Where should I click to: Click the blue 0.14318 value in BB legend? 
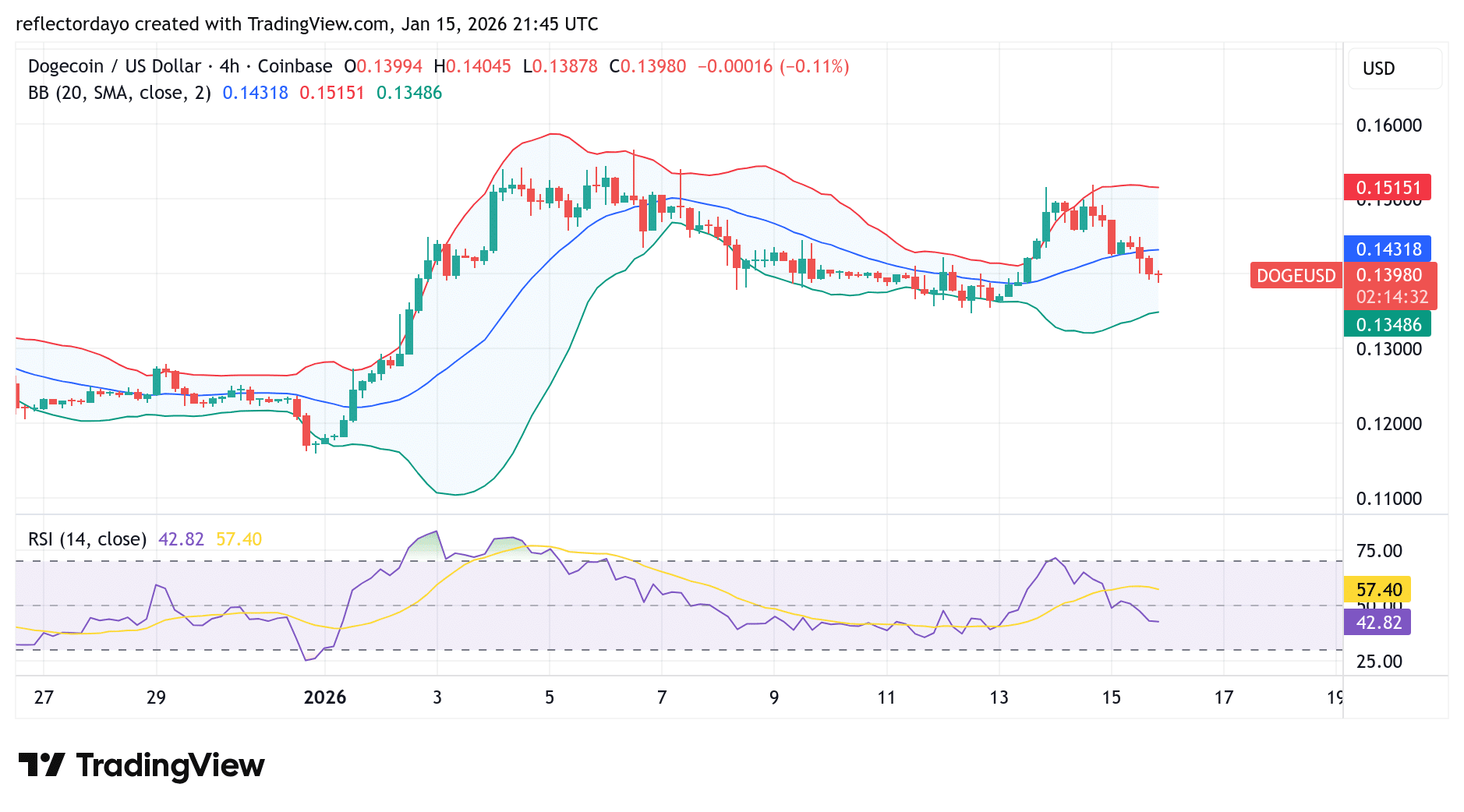255,92
